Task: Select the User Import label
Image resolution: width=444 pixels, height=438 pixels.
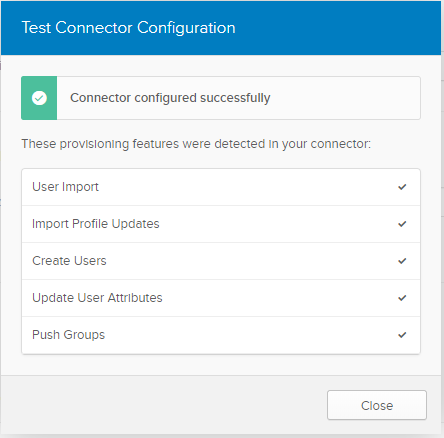Action: pyautogui.click(x=65, y=187)
